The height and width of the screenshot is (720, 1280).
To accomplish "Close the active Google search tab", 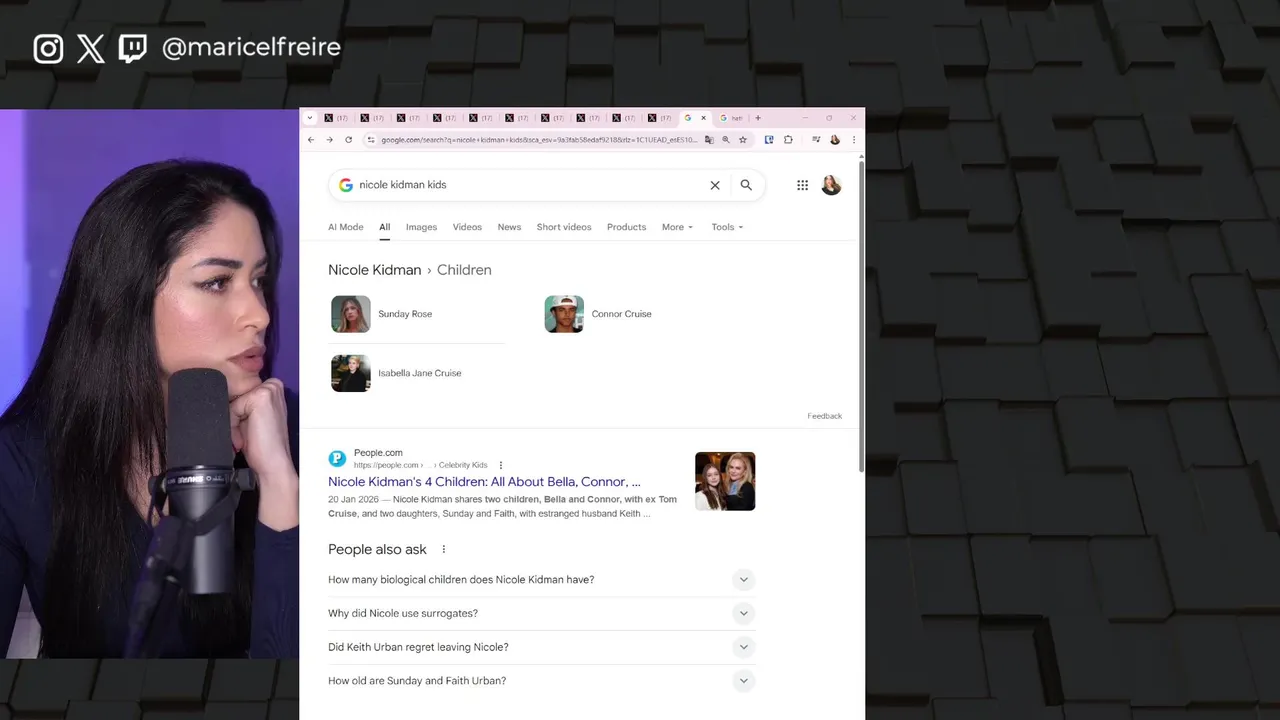I will point(703,118).
